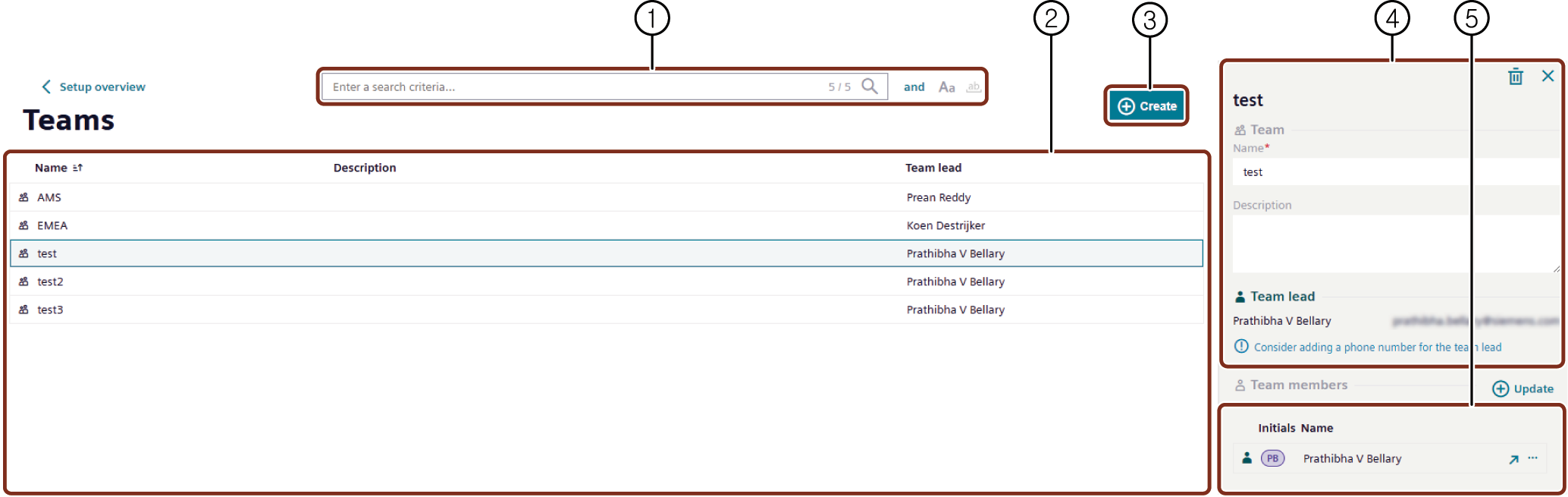1568x497 pixels.
Task: Click the team icon beside EMEA
Action: [x=24, y=225]
